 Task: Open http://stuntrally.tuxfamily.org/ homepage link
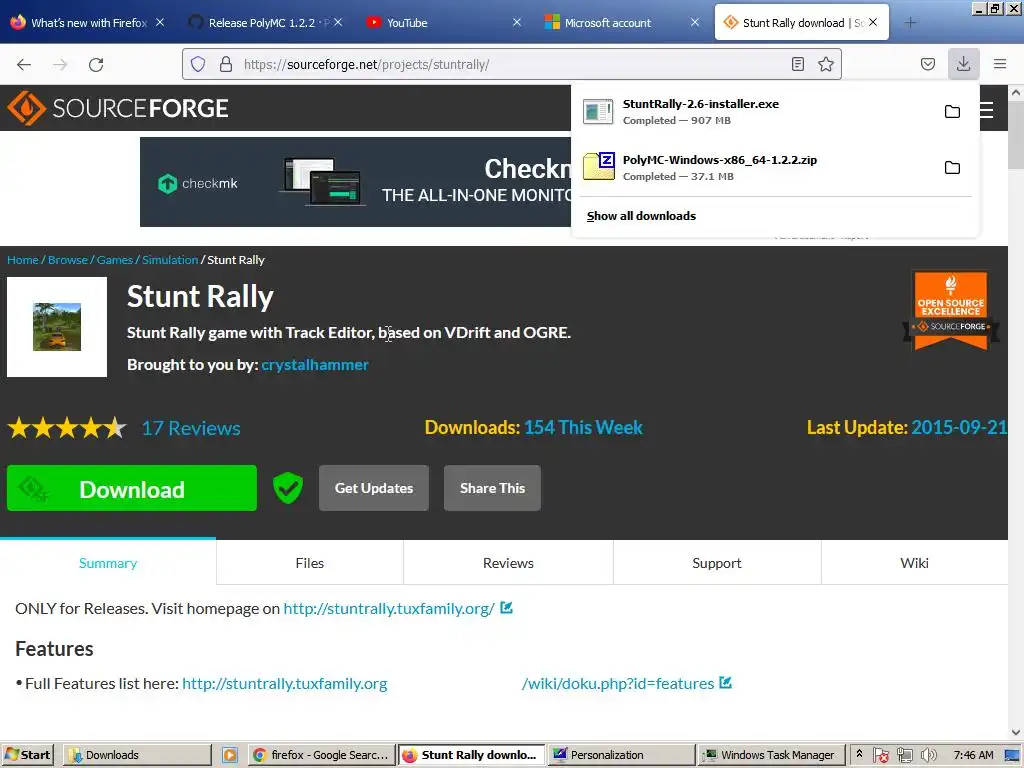click(389, 609)
